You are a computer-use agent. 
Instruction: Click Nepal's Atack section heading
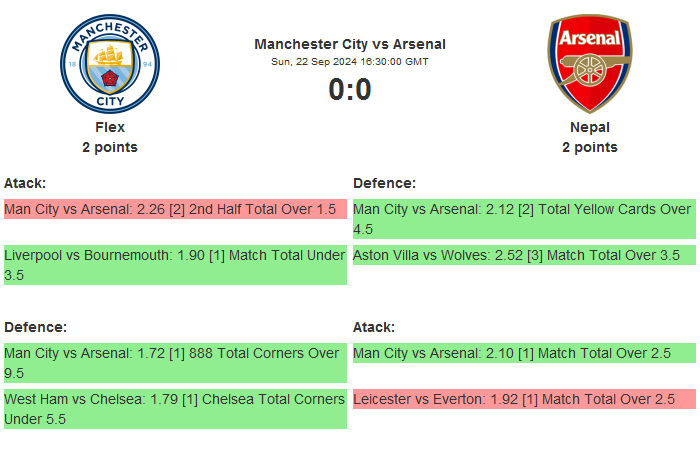pyautogui.click(x=374, y=327)
